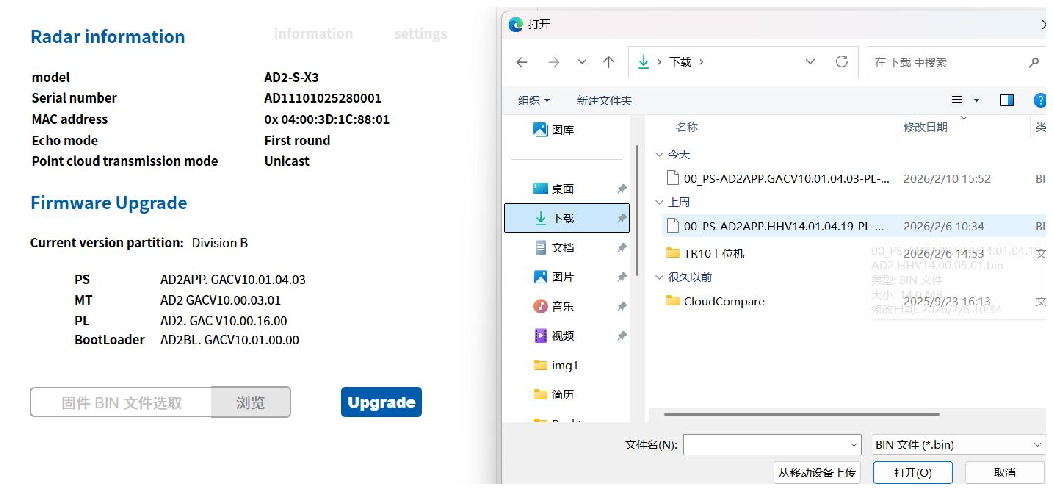1053x491 pixels.
Task: Switch to the settings tab on radar page
Action: [x=420, y=34]
